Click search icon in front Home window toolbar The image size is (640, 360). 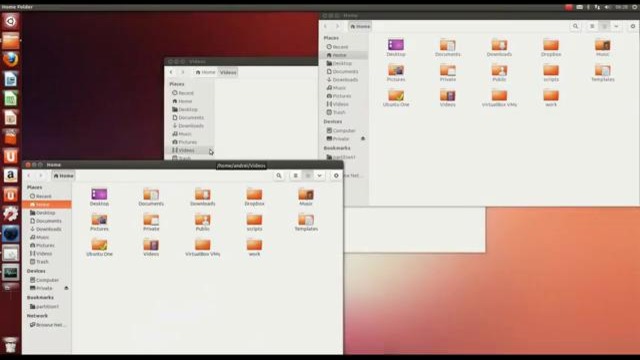click(279, 176)
